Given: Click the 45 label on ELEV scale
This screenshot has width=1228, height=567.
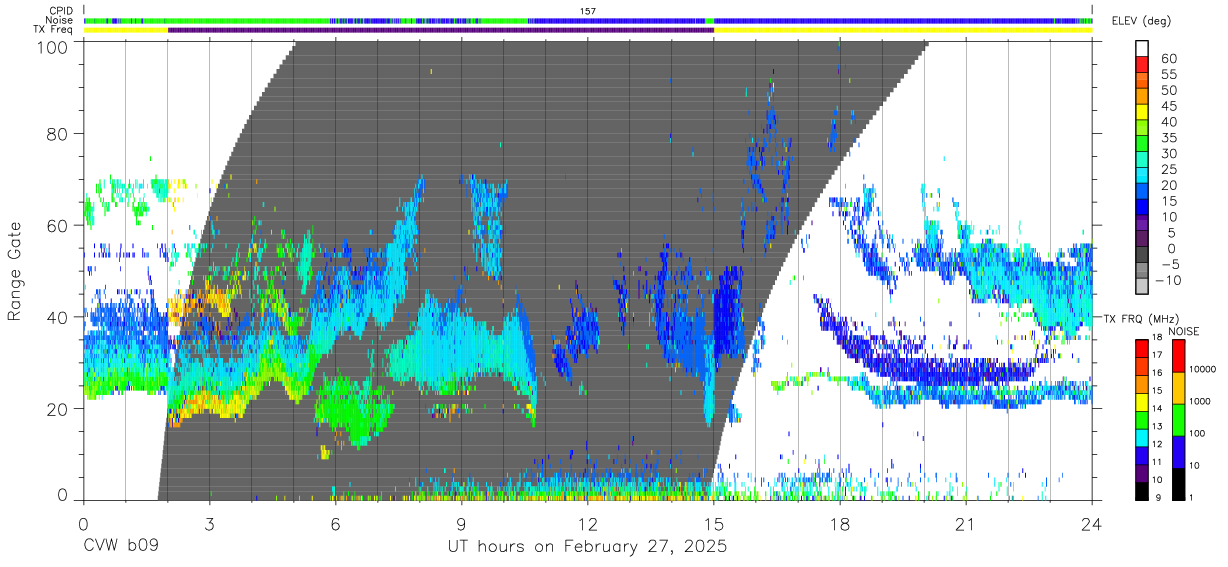Looking at the screenshot, I should [1169, 107].
